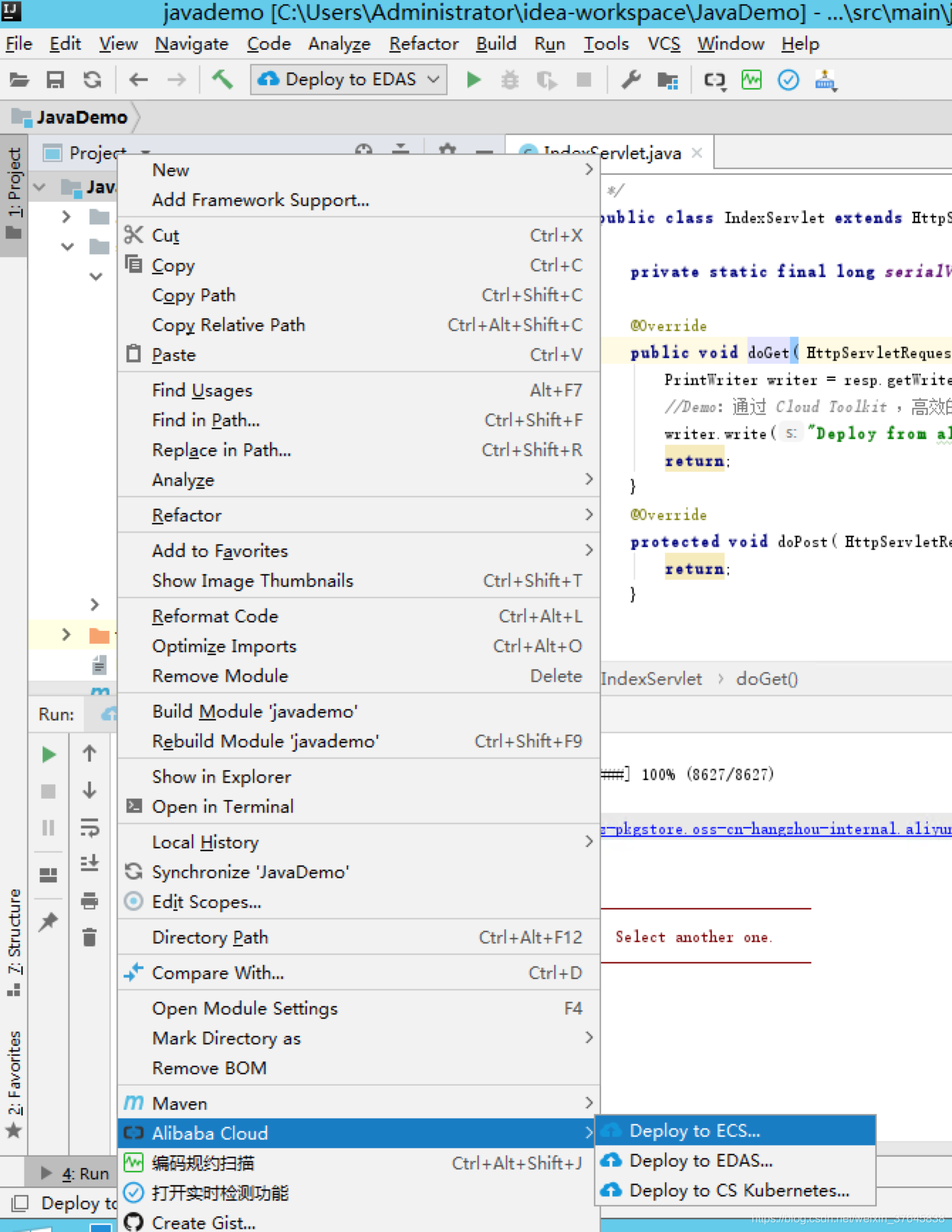Screen dimensions: 952x1232
Task: Pin the Run tab with the pin icon
Action: [48, 922]
